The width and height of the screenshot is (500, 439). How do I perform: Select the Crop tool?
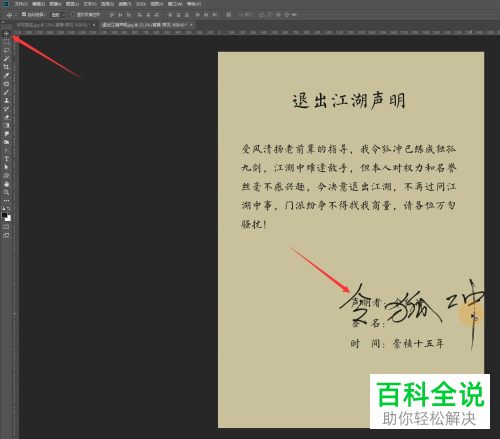tap(6, 67)
